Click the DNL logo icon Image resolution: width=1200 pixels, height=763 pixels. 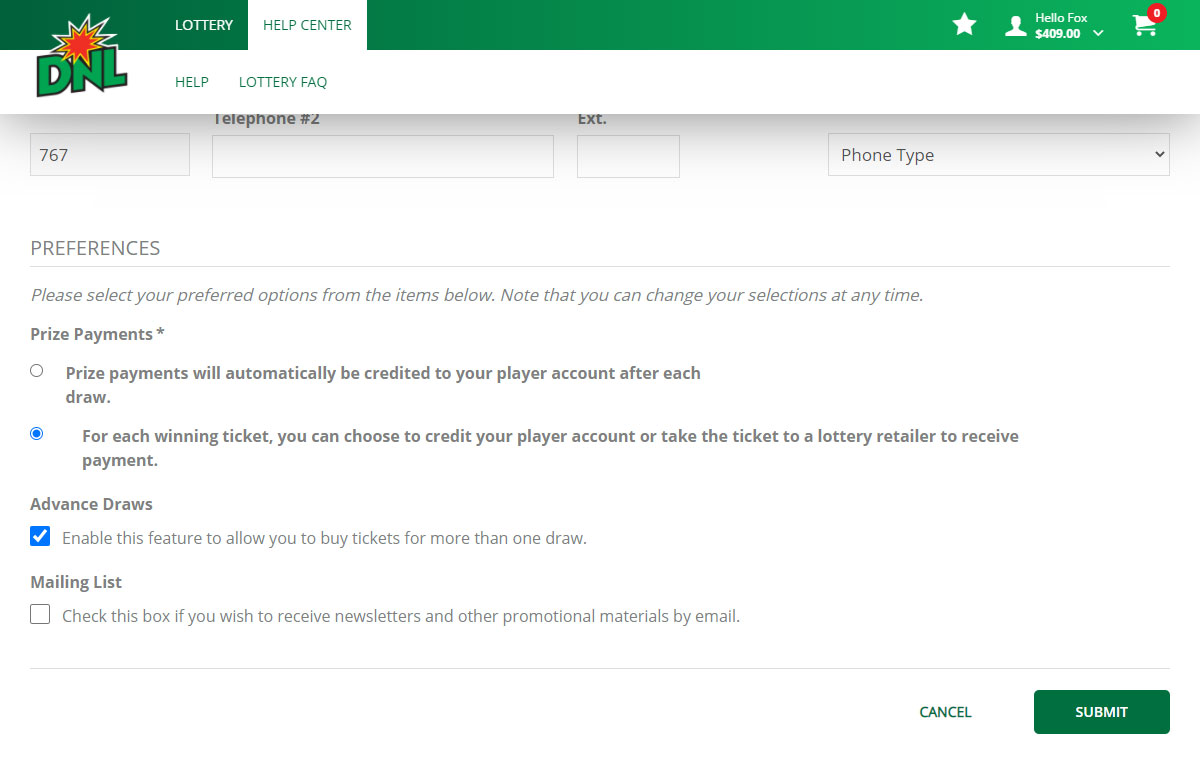(82, 58)
